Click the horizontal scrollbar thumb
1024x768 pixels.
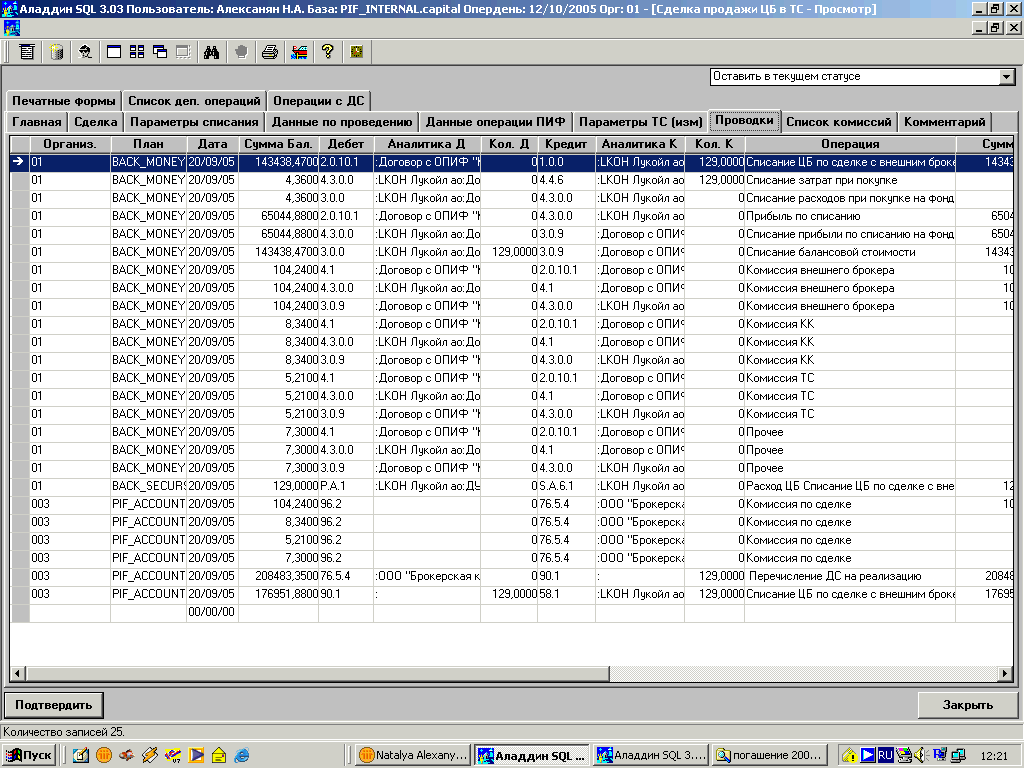click(x=317, y=673)
